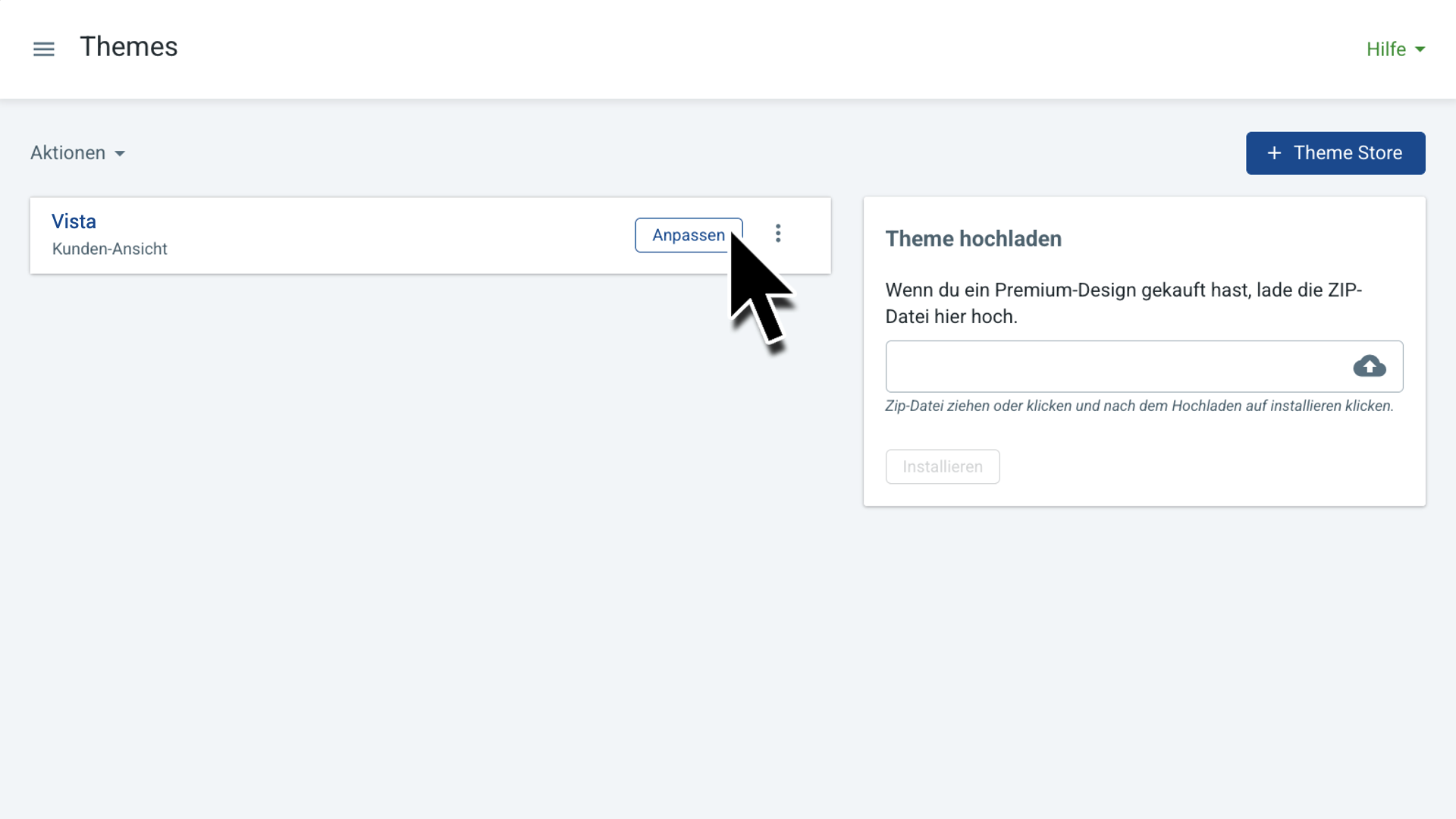
Task: Click the Theme hochladen heading
Action: (973, 239)
